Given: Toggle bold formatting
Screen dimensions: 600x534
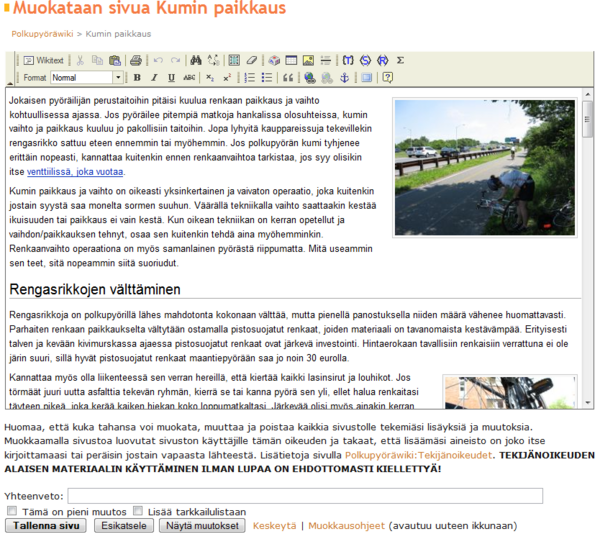Looking at the screenshot, I should pyautogui.click(x=137, y=78).
